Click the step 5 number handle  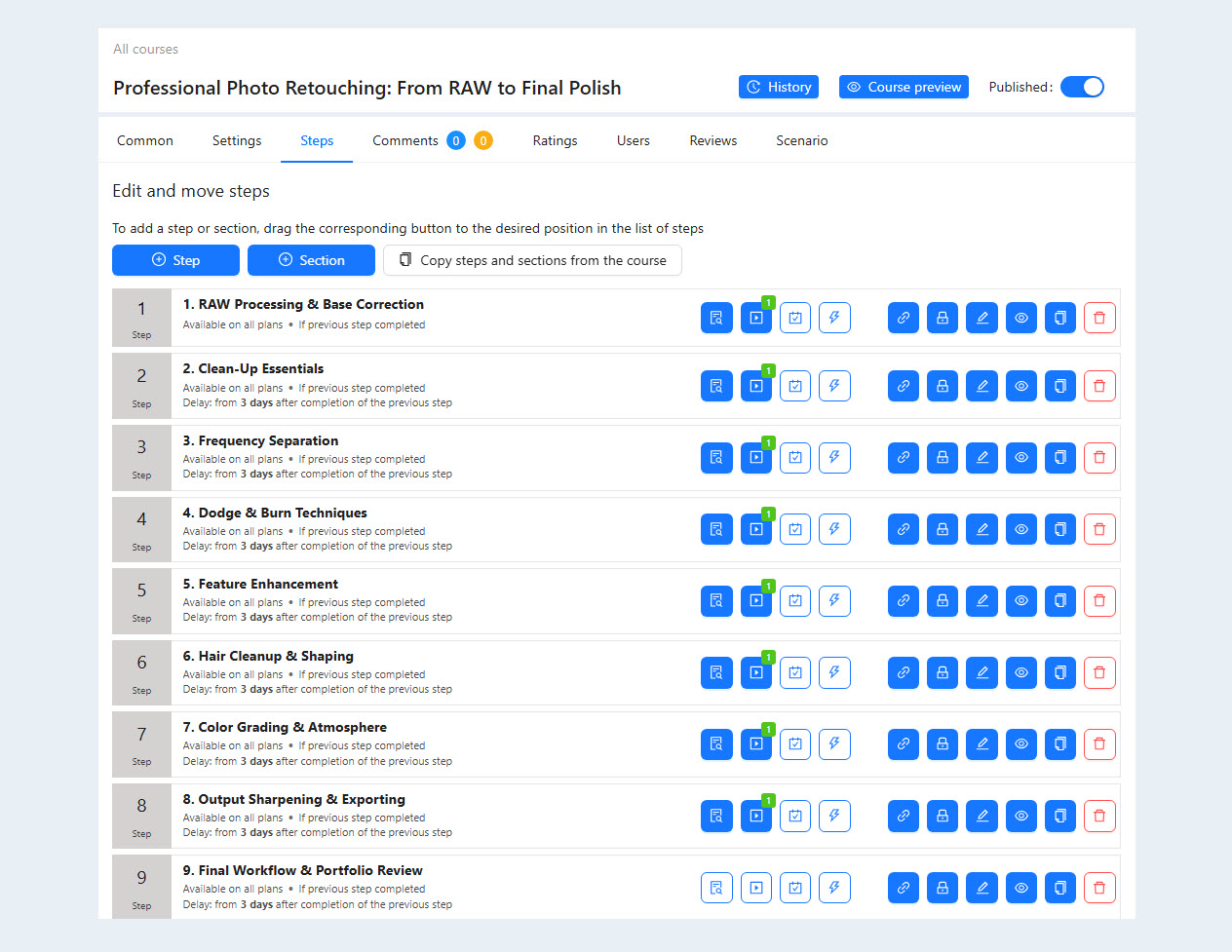(x=141, y=600)
